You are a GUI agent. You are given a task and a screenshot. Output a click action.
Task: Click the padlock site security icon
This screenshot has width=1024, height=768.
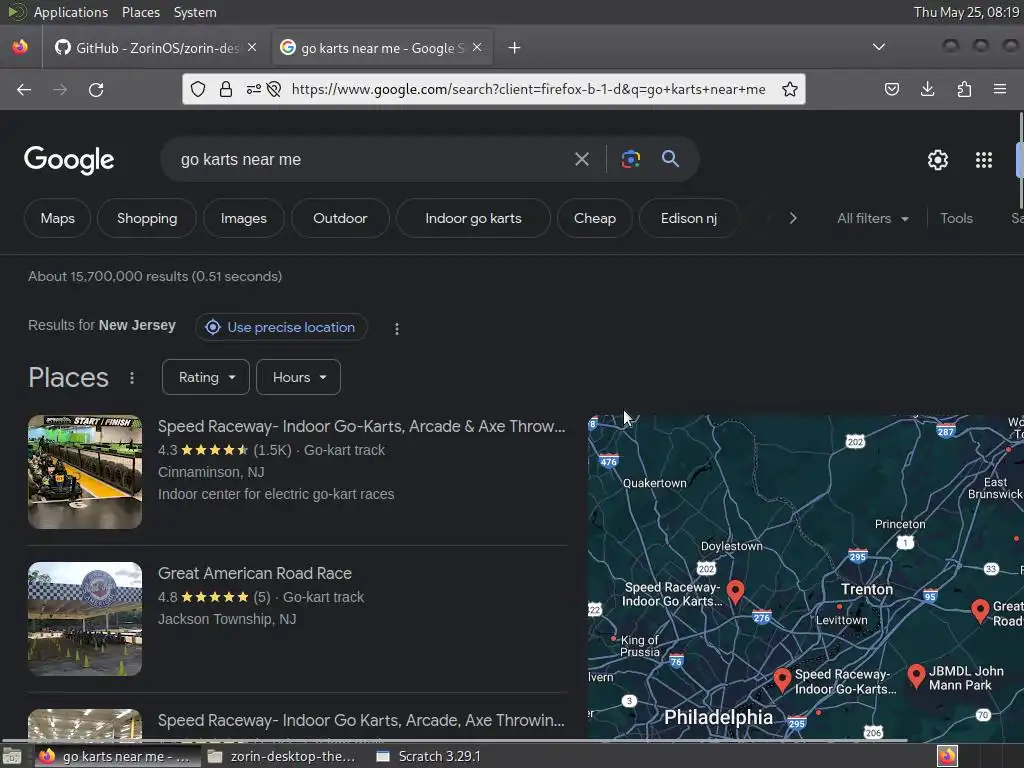(226, 89)
